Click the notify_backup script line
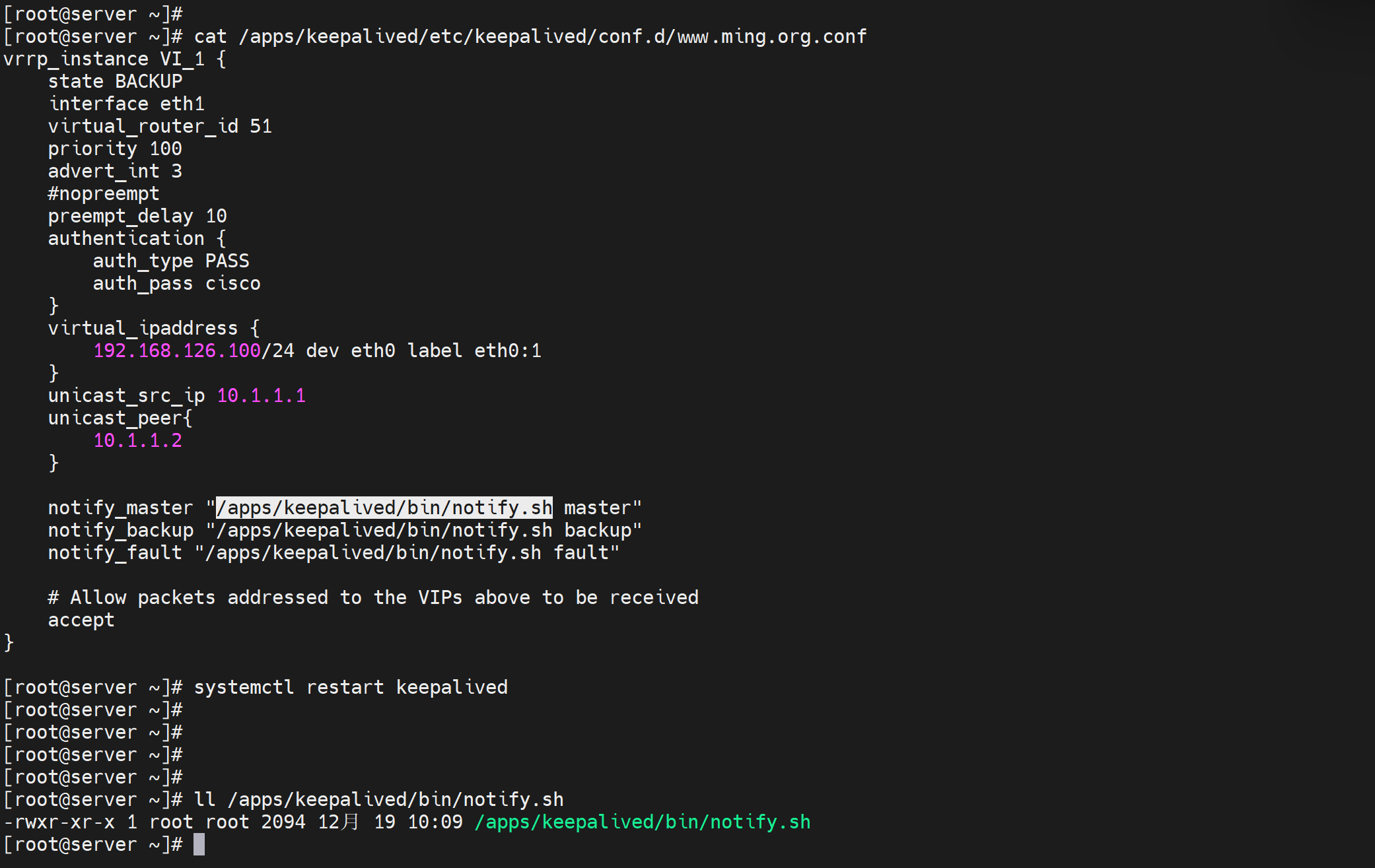This screenshot has width=1375, height=868. (345, 530)
